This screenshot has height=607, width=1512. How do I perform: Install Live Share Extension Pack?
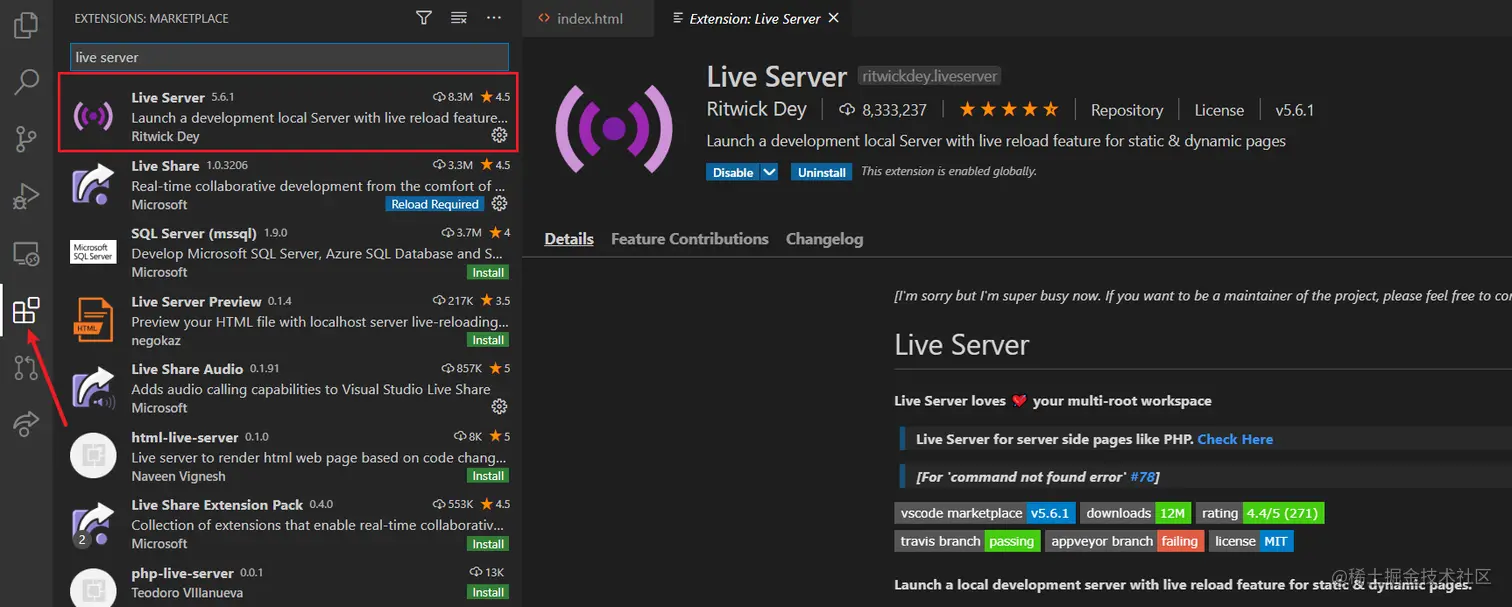(x=488, y=544)
